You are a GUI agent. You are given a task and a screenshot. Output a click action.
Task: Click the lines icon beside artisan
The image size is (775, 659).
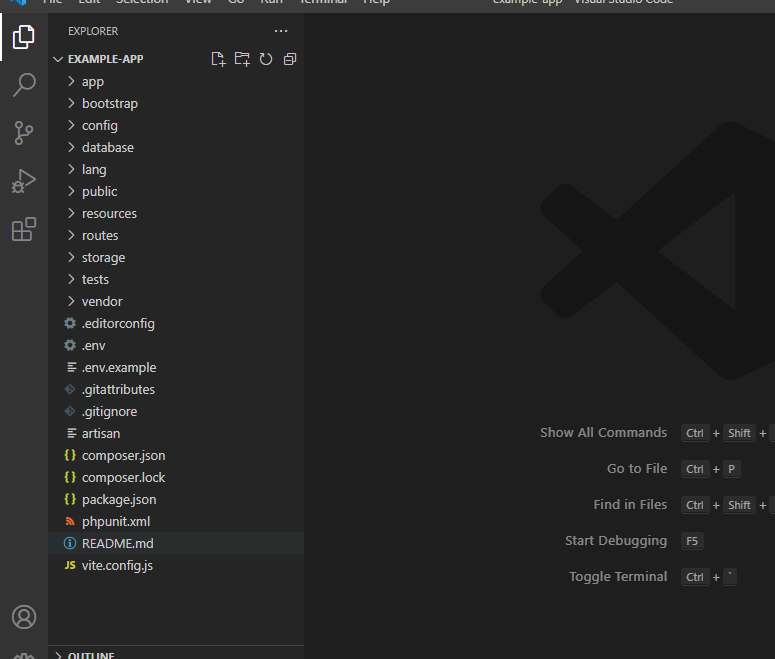72,434
